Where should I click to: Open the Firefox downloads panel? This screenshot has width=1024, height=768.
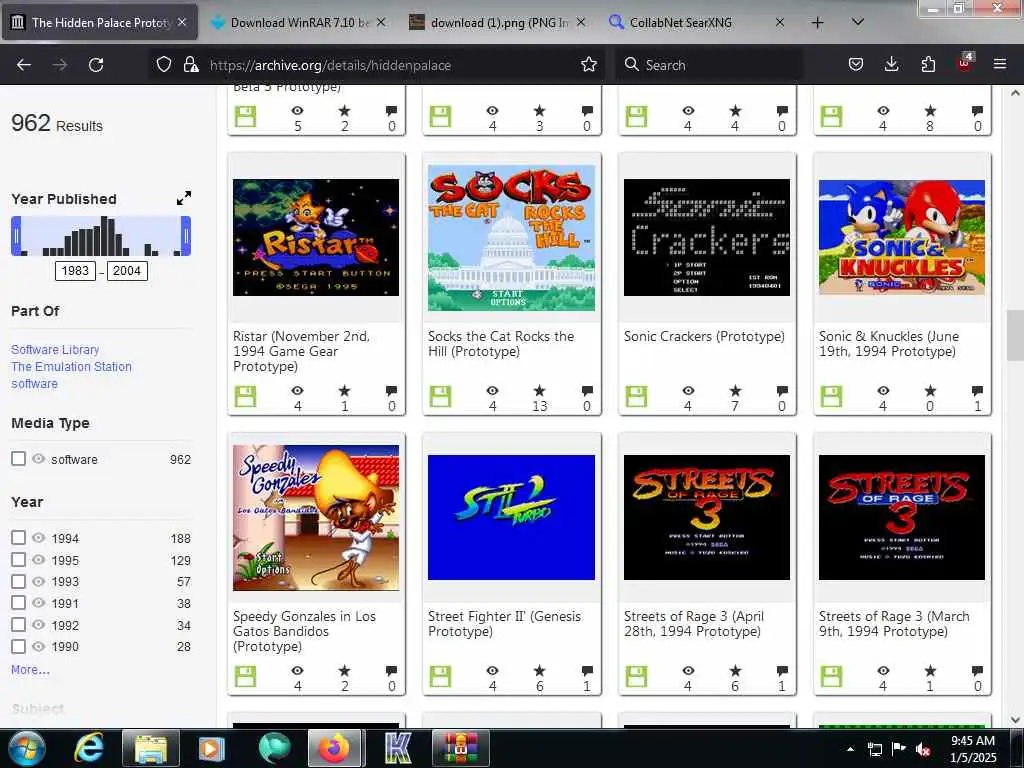pos(891,64)
